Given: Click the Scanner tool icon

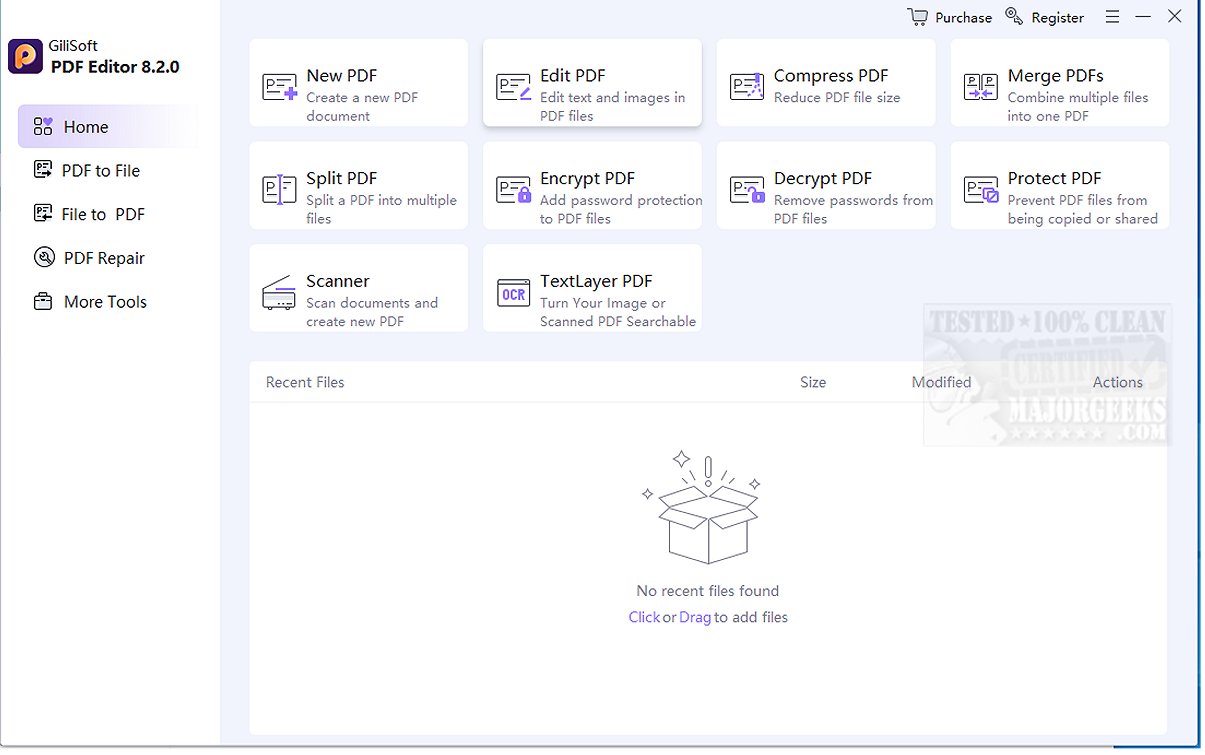Looking at the screenshot, I should pos(278,289).
